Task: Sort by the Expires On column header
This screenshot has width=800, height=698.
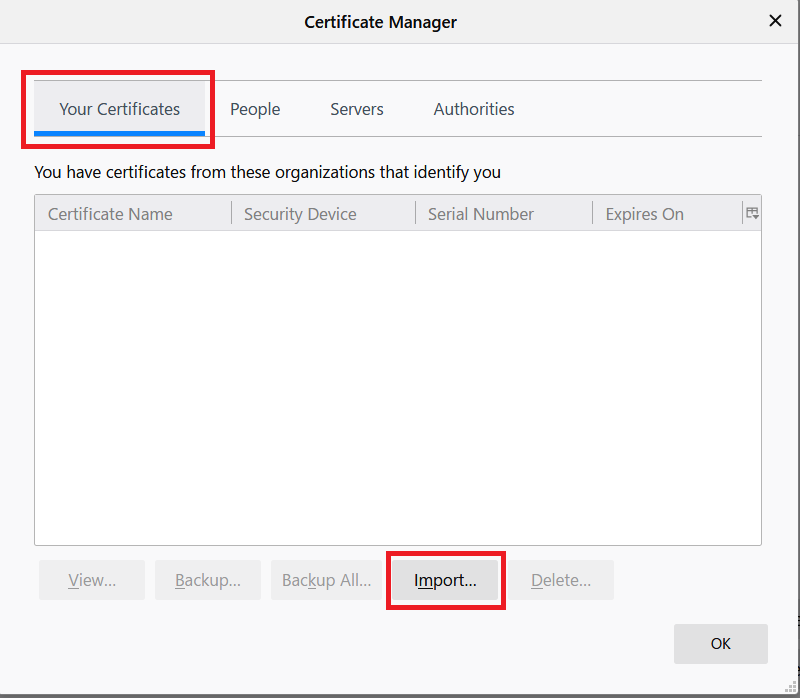Action: (644, 213)
